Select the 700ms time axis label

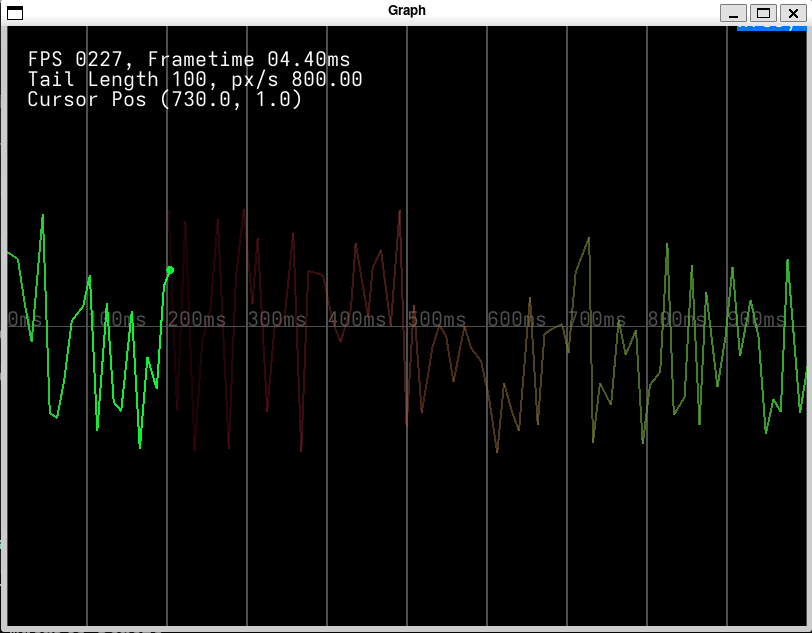pyautogui.click(x=597, y=319)
